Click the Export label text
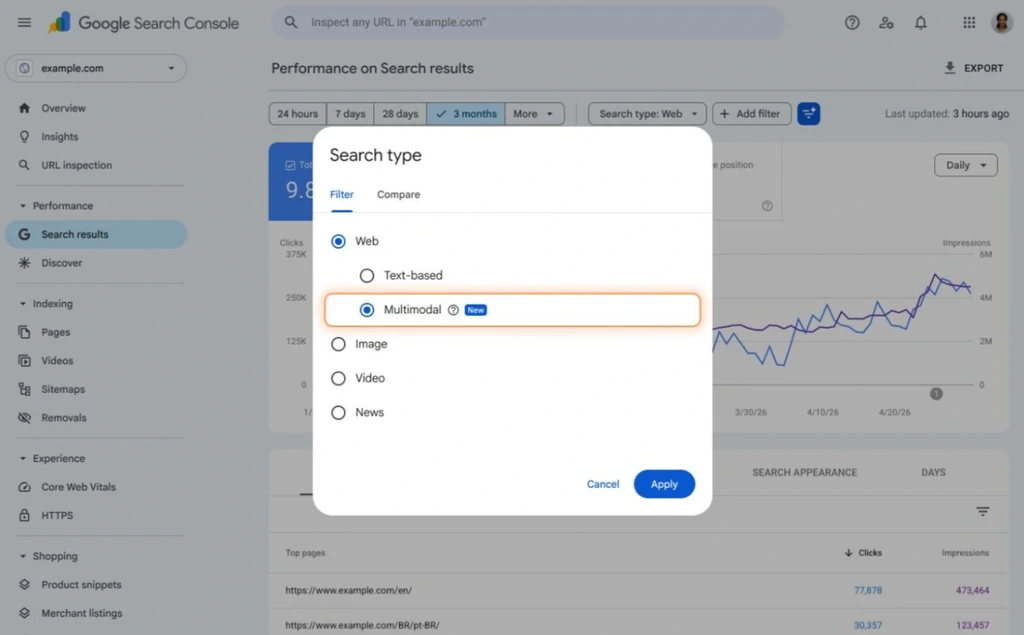 (984, 68)
